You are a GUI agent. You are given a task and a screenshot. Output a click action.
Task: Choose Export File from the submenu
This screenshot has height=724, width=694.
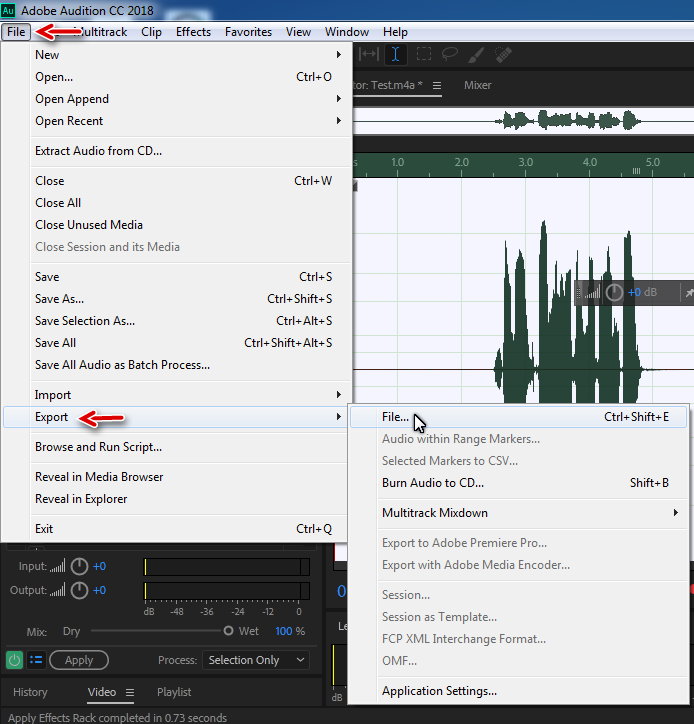pos(396,417)
